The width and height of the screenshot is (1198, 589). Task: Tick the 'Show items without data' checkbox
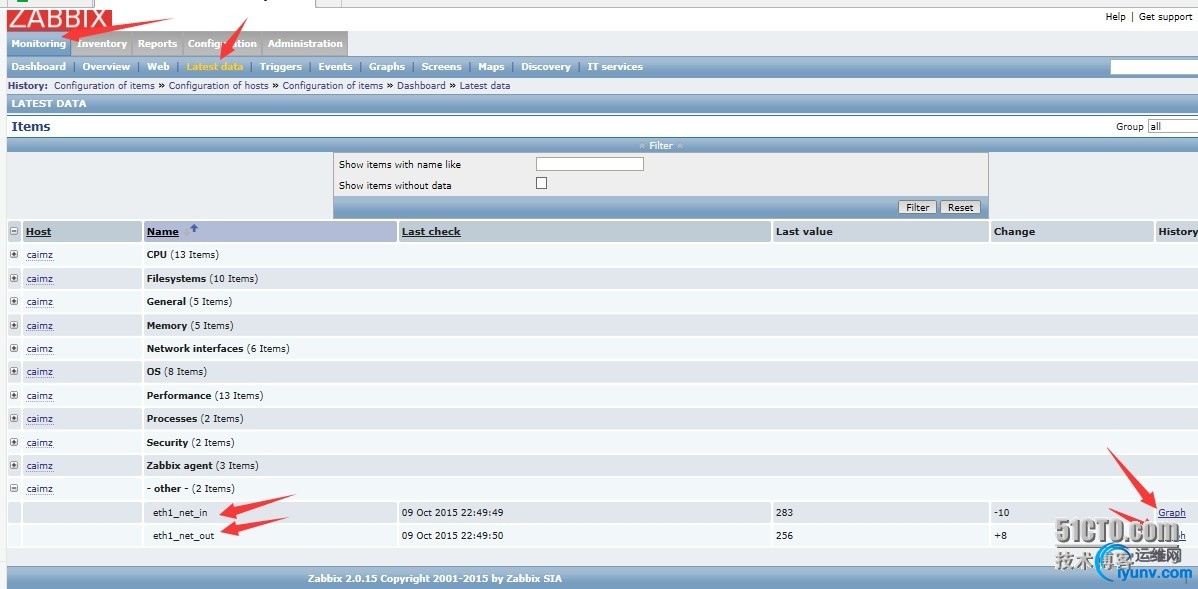click(x=542, y=183)
